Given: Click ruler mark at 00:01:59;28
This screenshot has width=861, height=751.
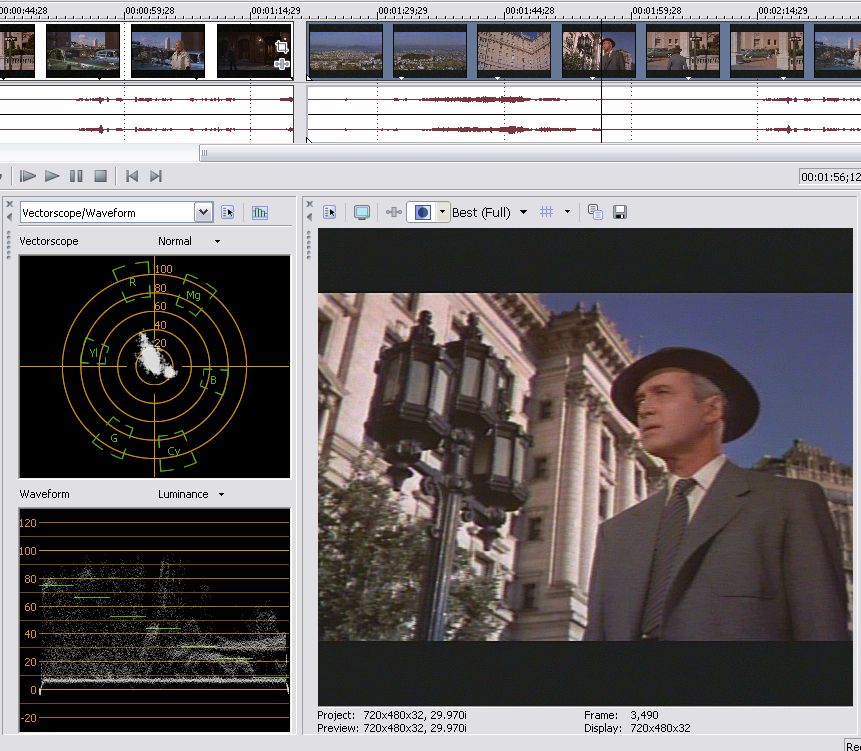Looking at the screenshot, I should click(657, 10).
